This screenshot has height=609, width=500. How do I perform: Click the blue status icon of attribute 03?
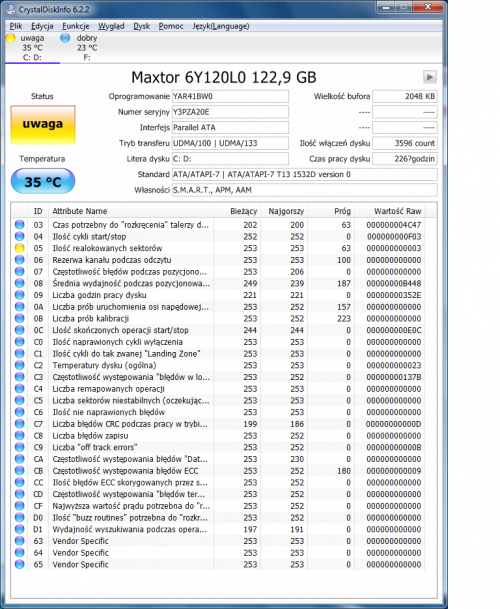pyautogui.click(x=19, y=224)
